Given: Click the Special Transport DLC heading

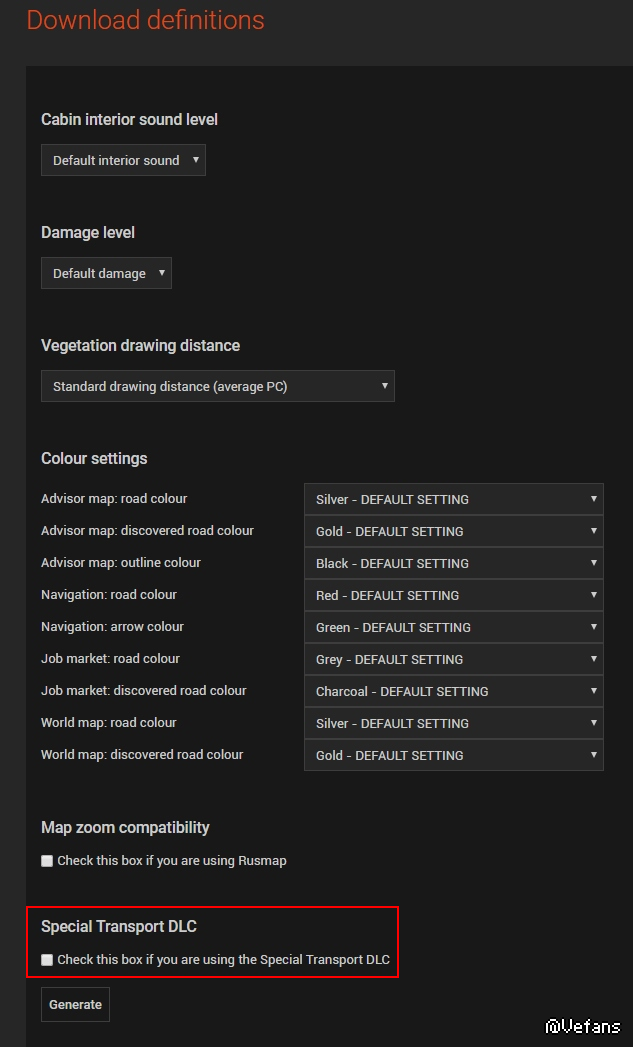Looking at the screenshot, I should [x=119, y=926].
